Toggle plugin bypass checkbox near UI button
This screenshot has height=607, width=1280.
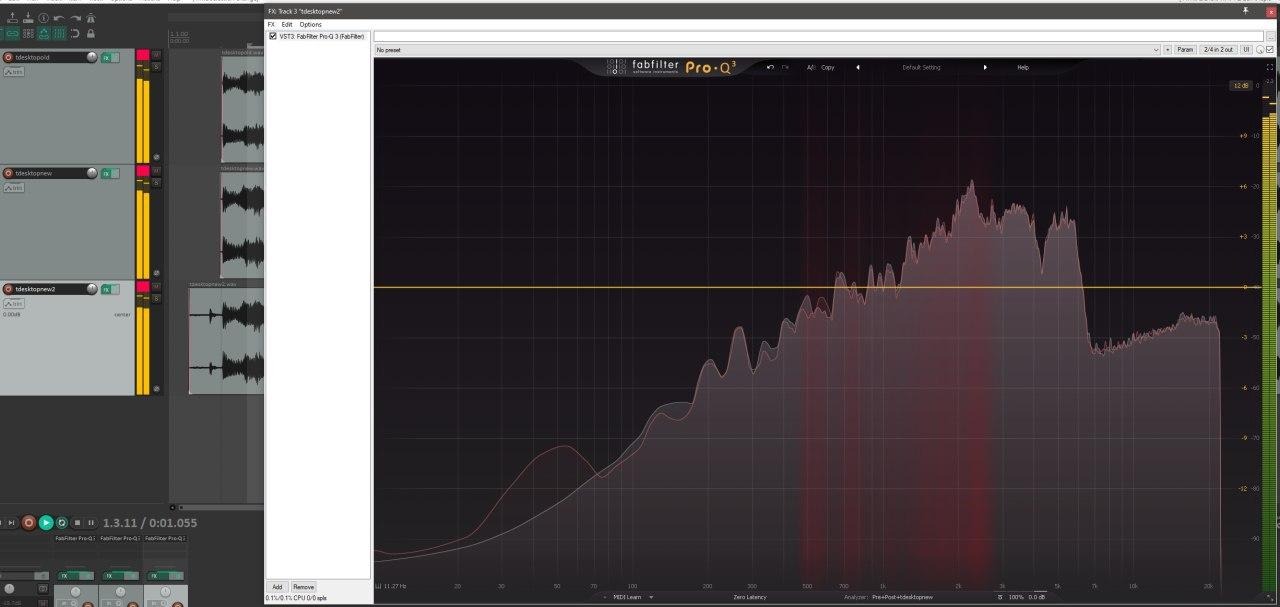(1270, 50)
